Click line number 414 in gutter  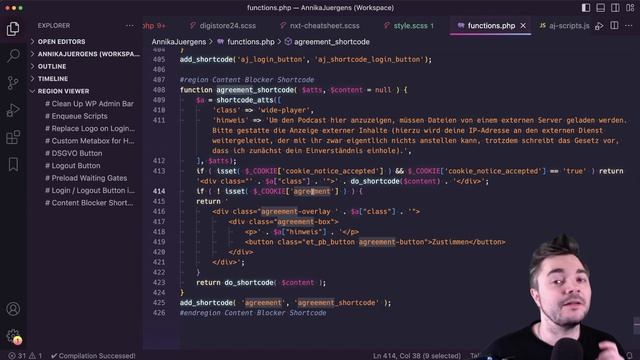[x=159, y=191]
